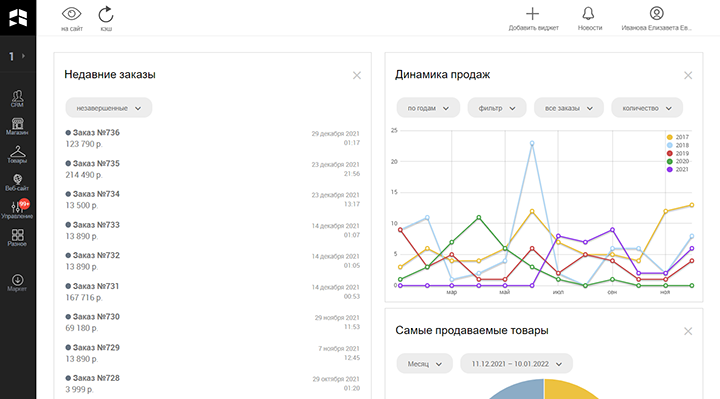The width and height of the screenshot is (720, 399).
Task: Toggle the 2020 series in the chart legend
Action: pyautogui.click(x=678, y=161)
